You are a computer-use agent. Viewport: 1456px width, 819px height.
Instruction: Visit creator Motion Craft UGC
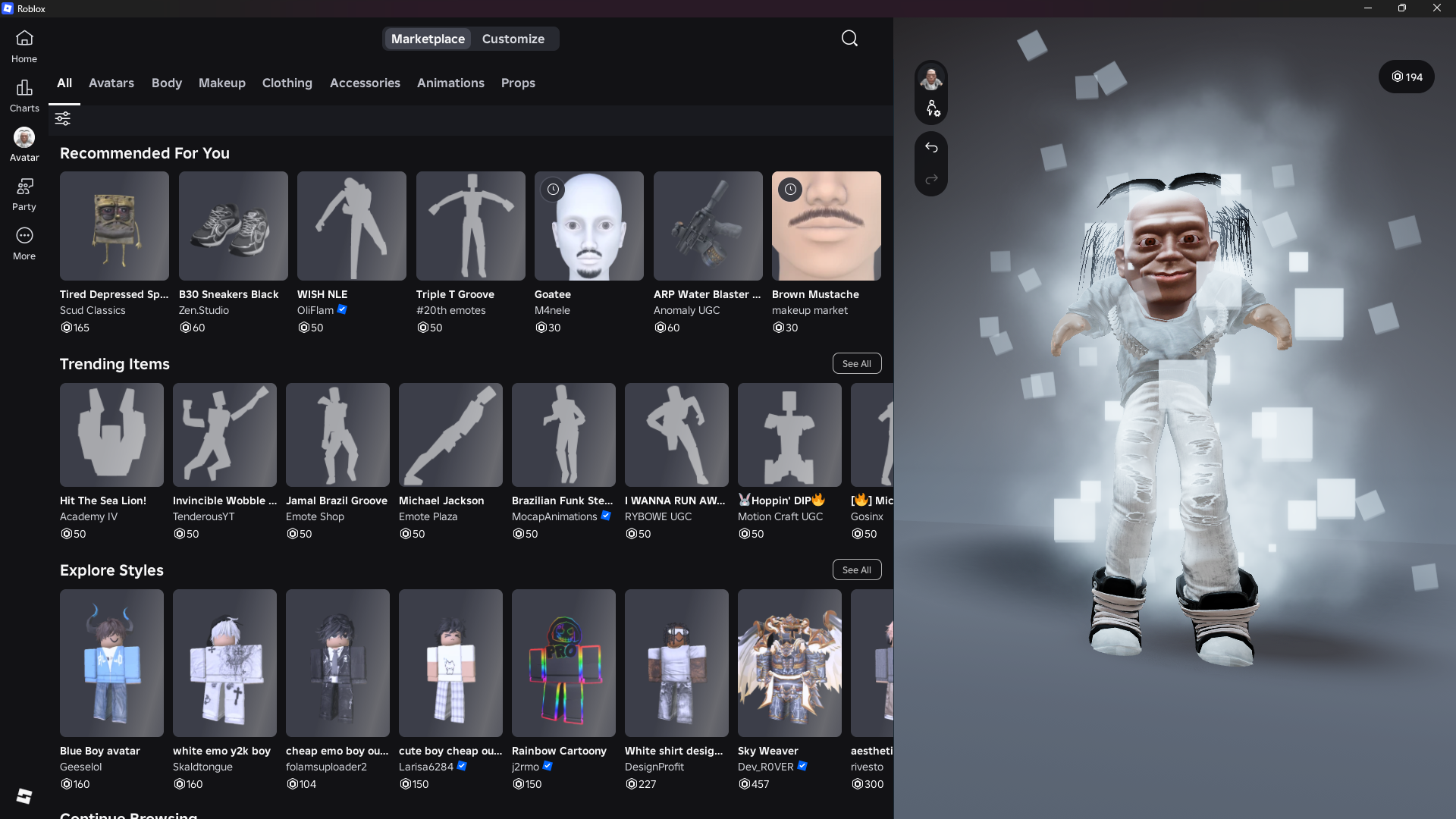coord(780,516)
